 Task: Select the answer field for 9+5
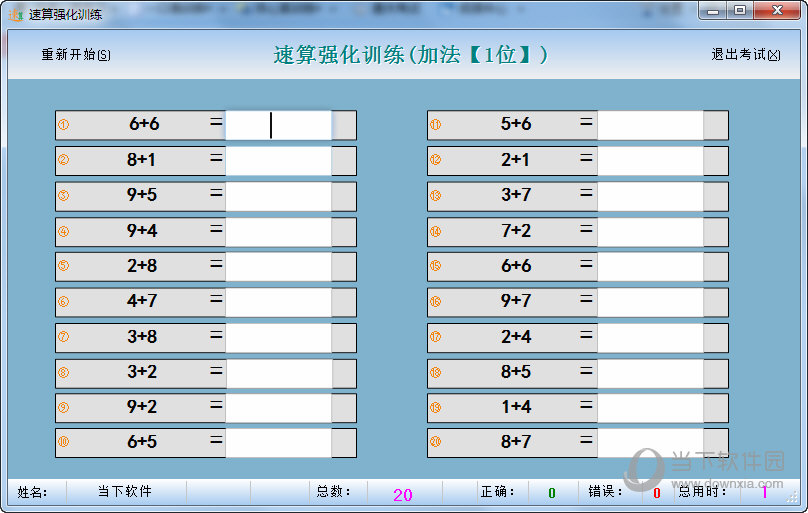click(279, 196)
